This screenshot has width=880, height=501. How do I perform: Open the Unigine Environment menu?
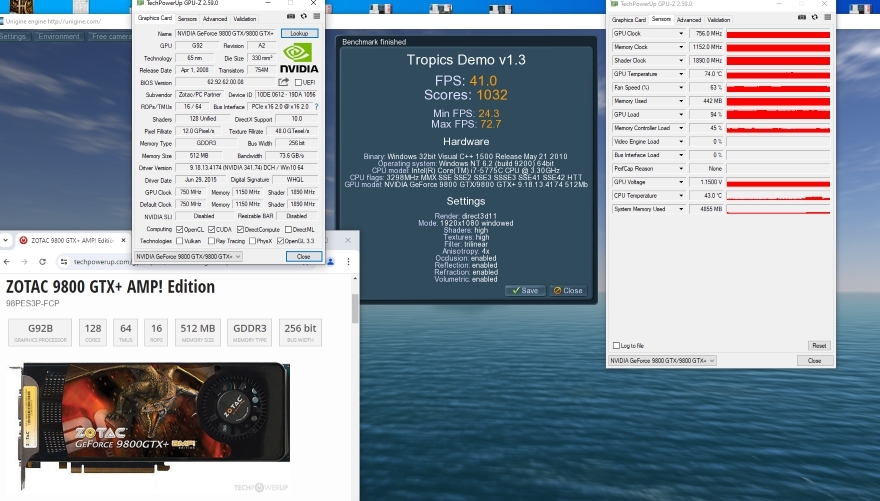(x=59, y=36)
